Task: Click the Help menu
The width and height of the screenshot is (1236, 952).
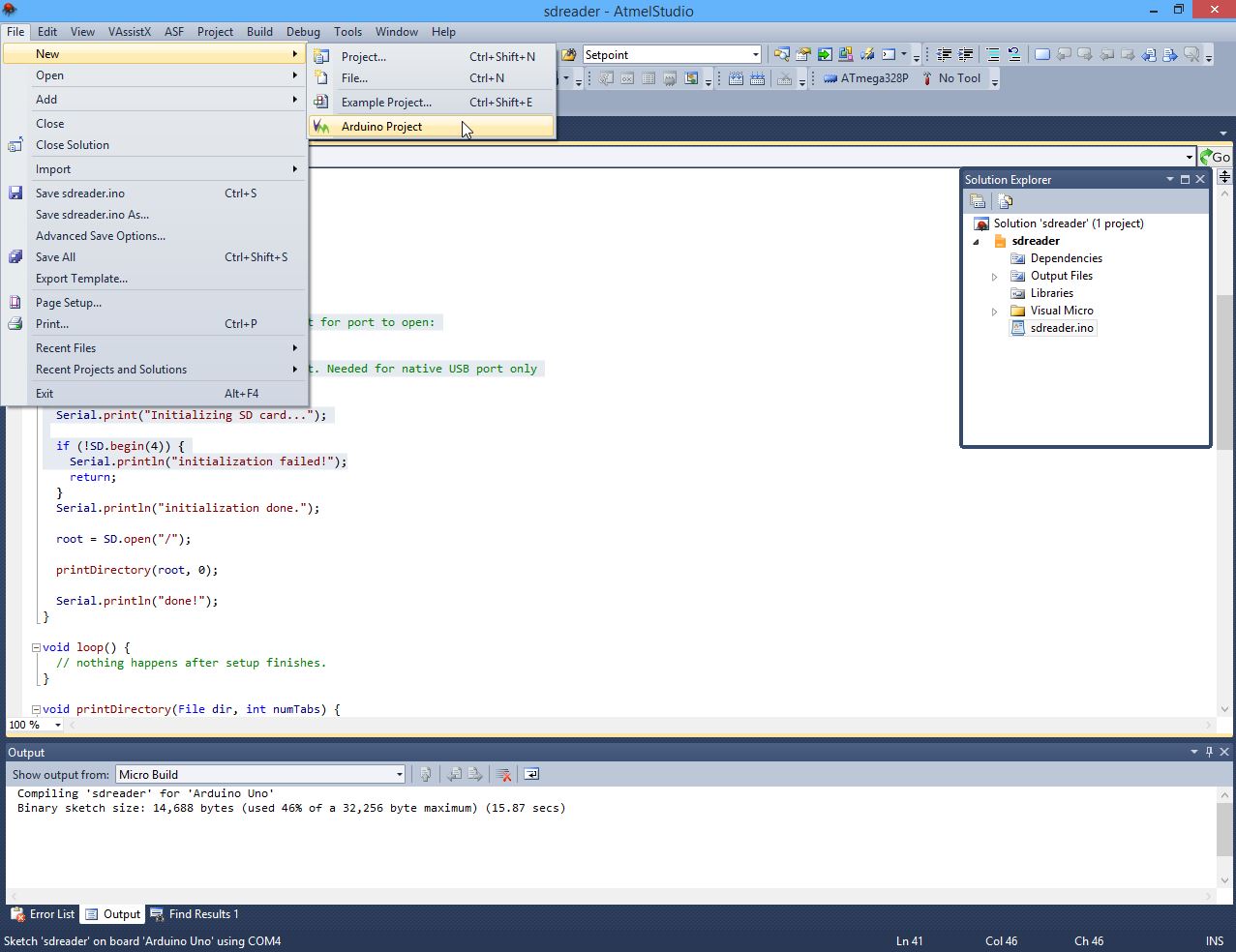Action: (x=443, y=31)
